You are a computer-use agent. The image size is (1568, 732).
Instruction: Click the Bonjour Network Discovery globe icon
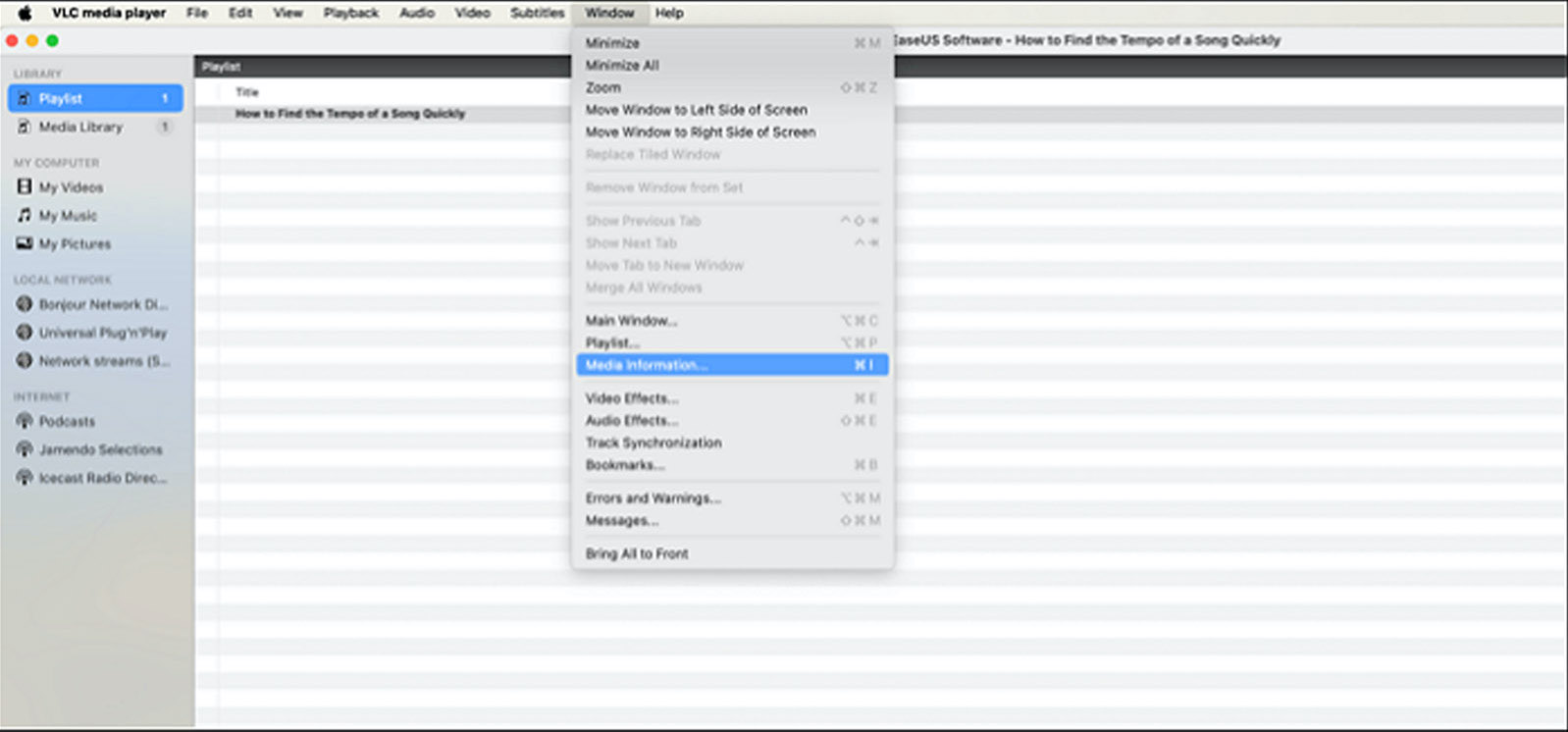coord(25,304)
